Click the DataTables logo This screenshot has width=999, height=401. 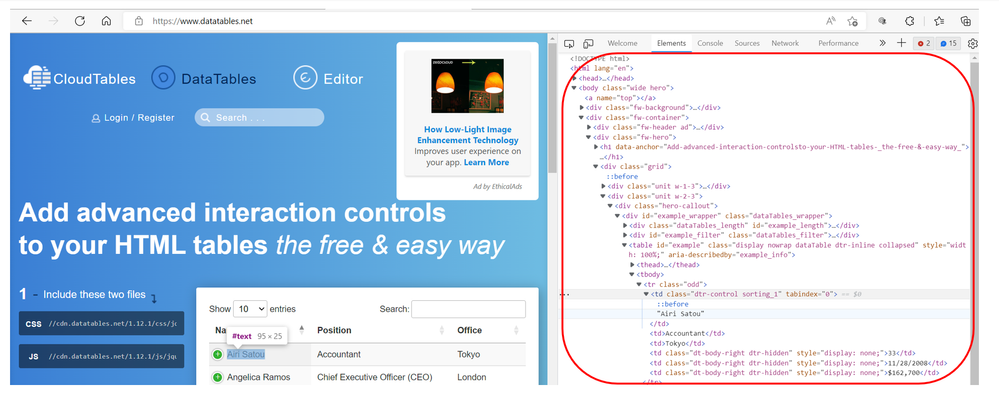coord(204,78)
